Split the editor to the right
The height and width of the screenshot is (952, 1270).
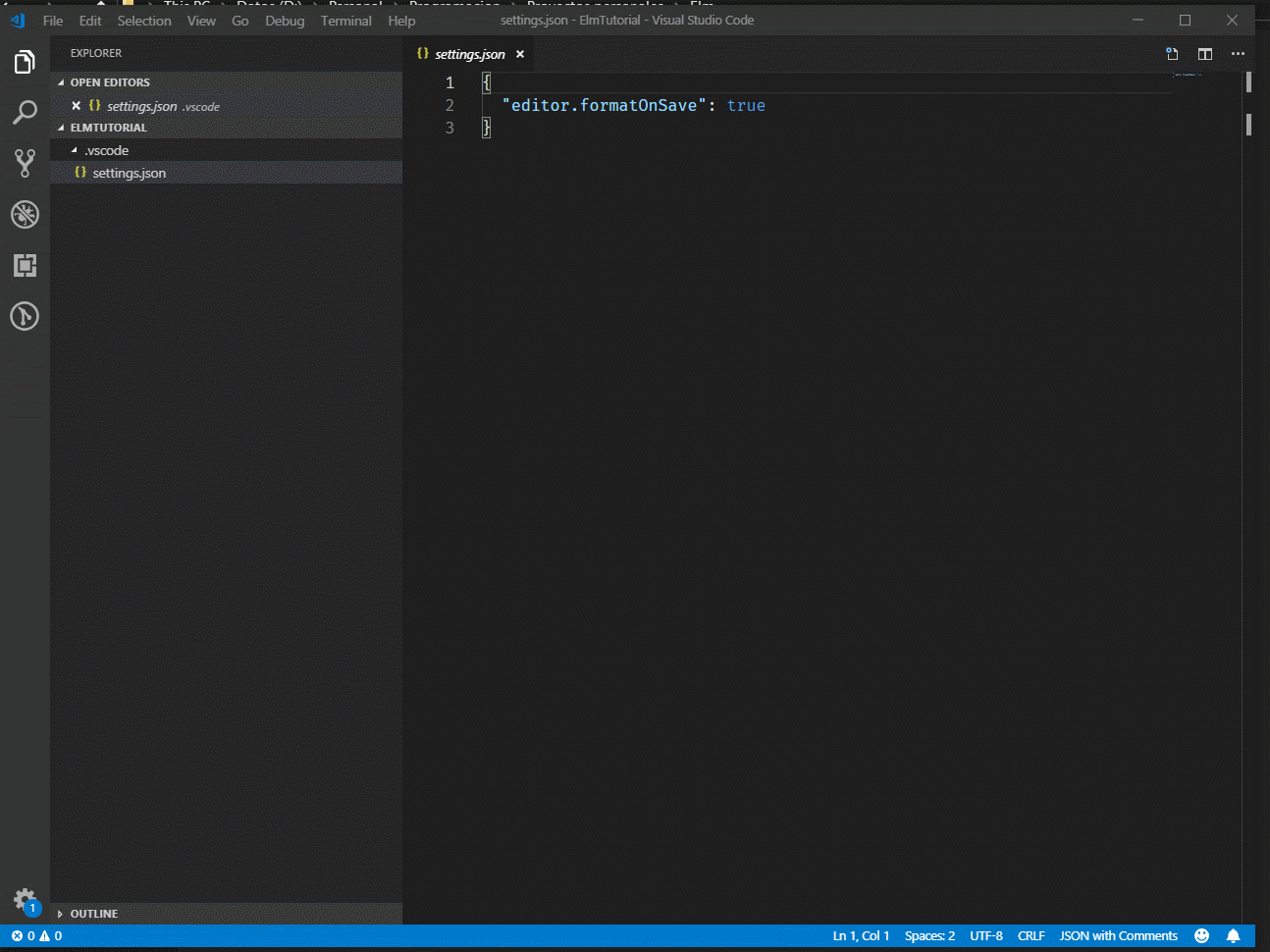click(x=1205, y=54)
